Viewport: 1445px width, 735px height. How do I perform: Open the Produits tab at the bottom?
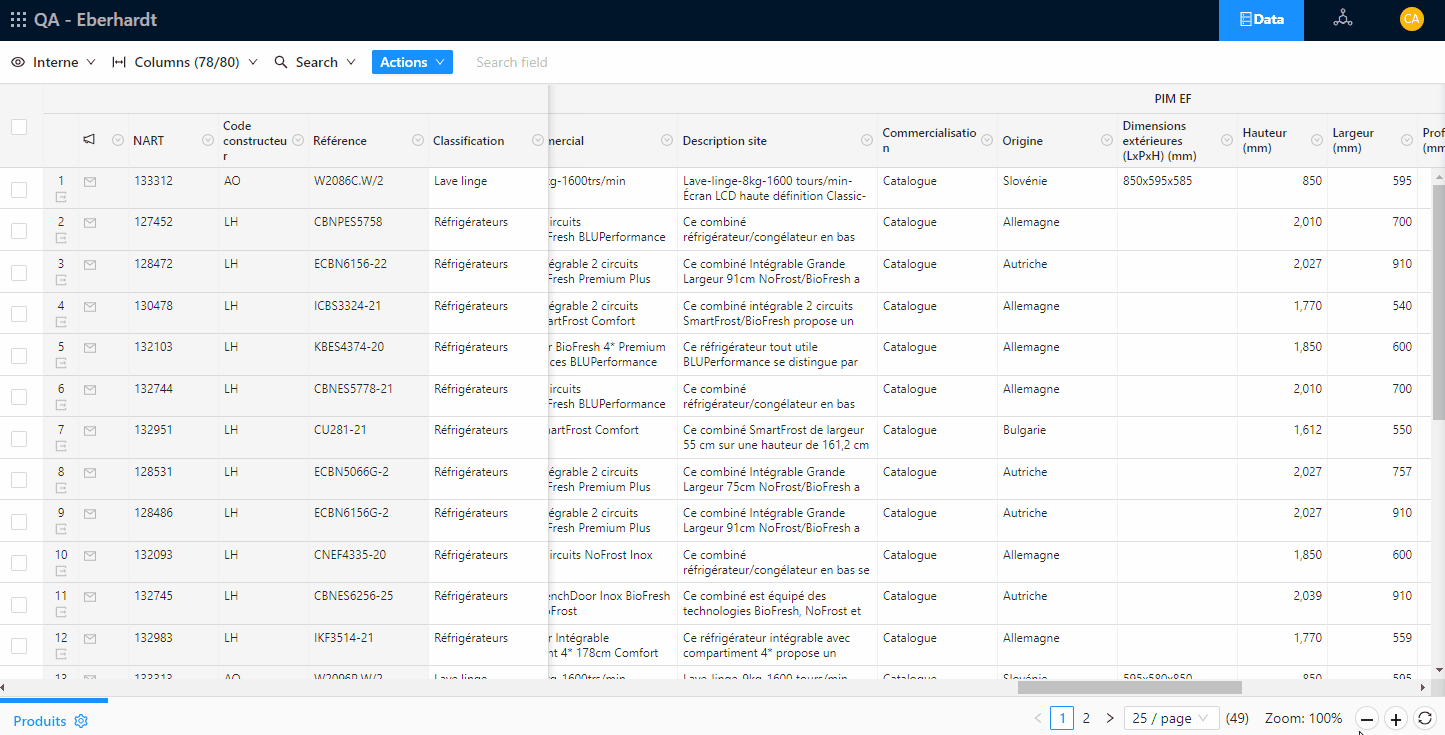click(x=40, y=721)
